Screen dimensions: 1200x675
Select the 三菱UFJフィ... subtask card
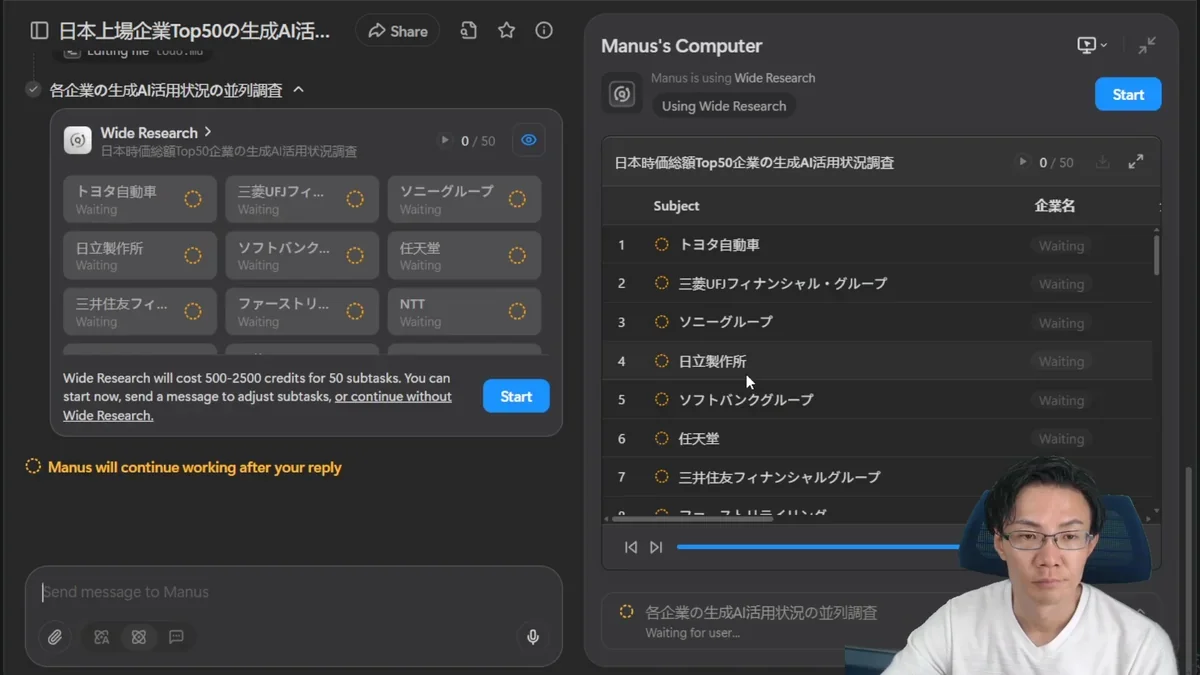point(302,200)
